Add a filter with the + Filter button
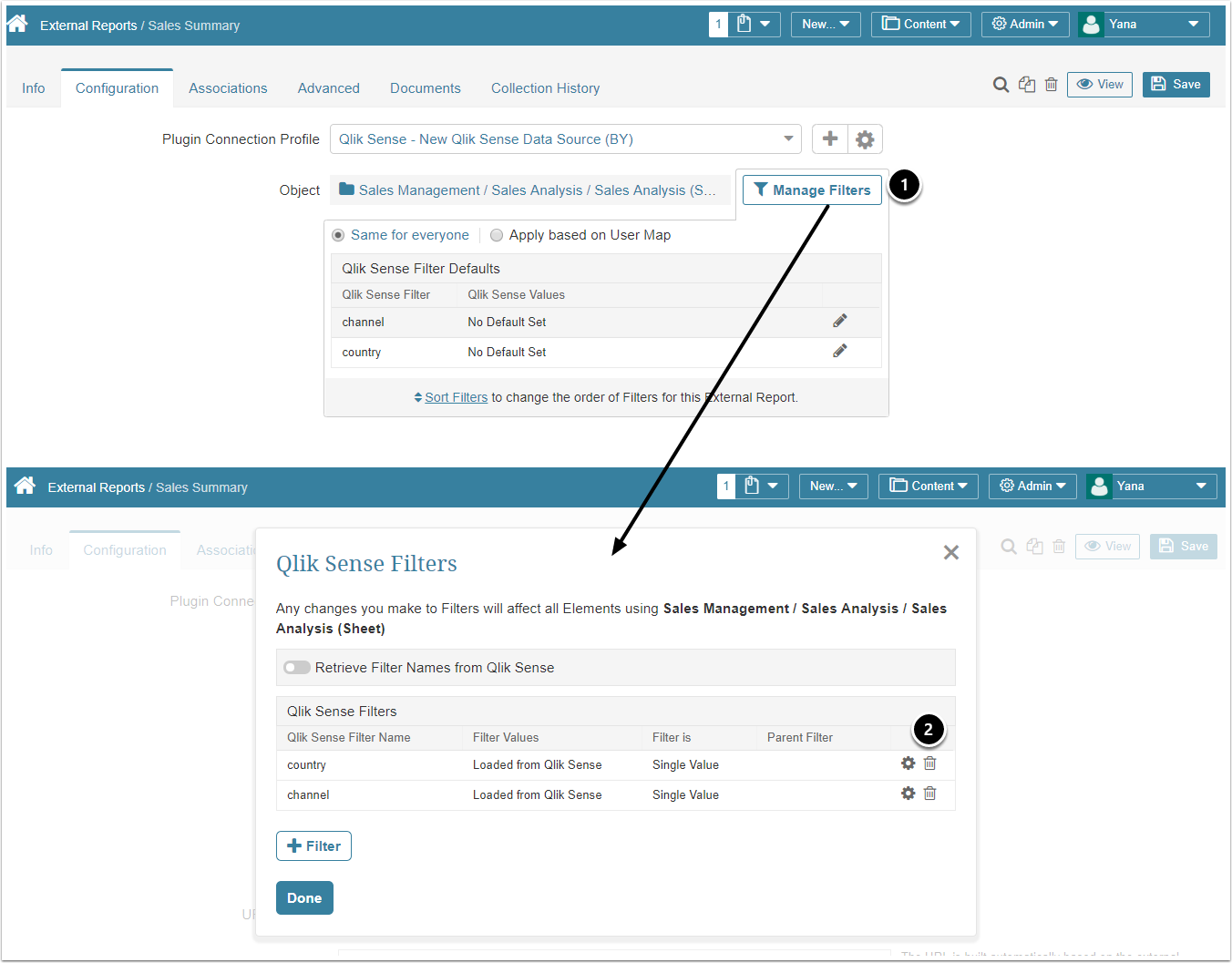1232x963 pixels. (313, 846)
